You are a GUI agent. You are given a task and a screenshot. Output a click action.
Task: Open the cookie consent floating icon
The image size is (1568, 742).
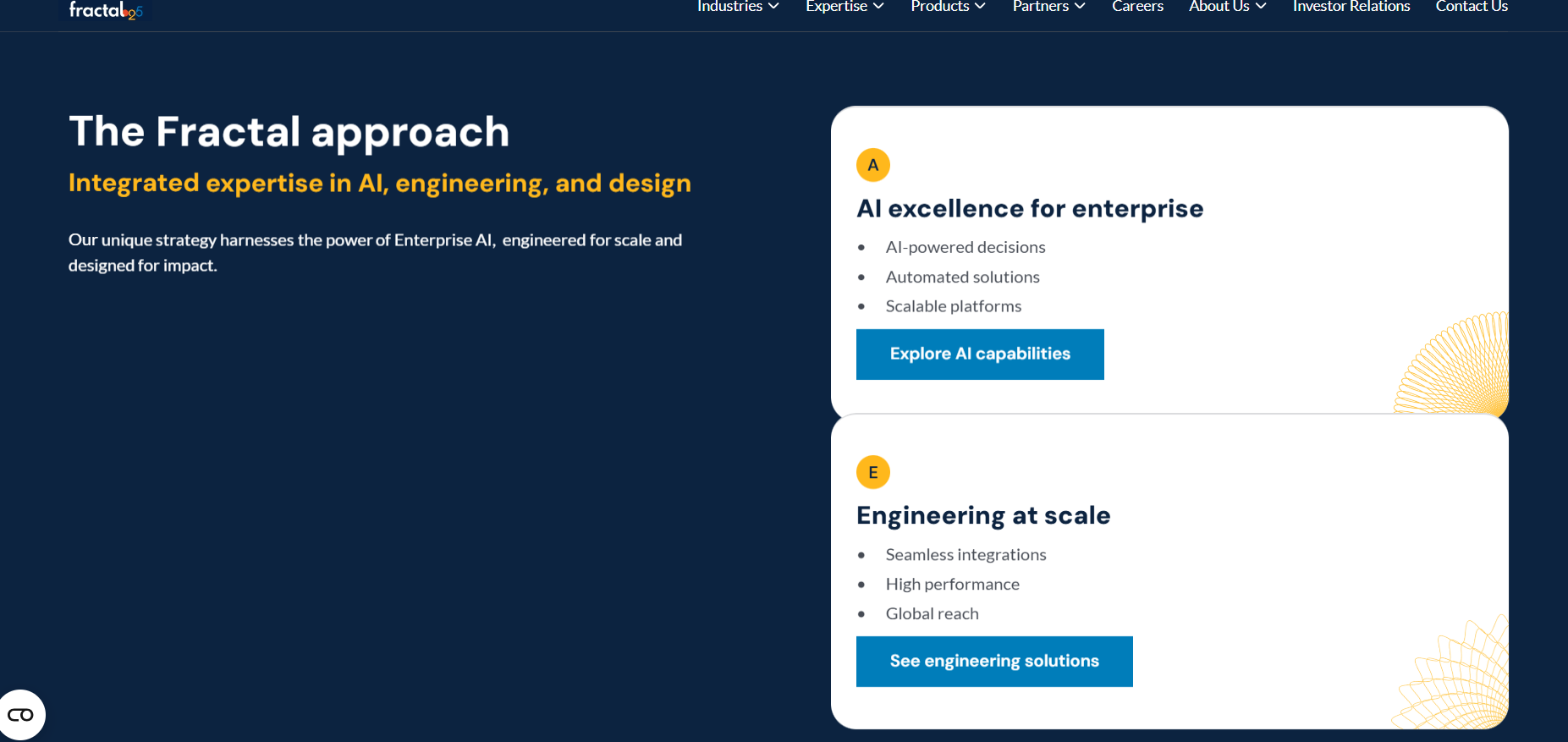pos(21,715)
